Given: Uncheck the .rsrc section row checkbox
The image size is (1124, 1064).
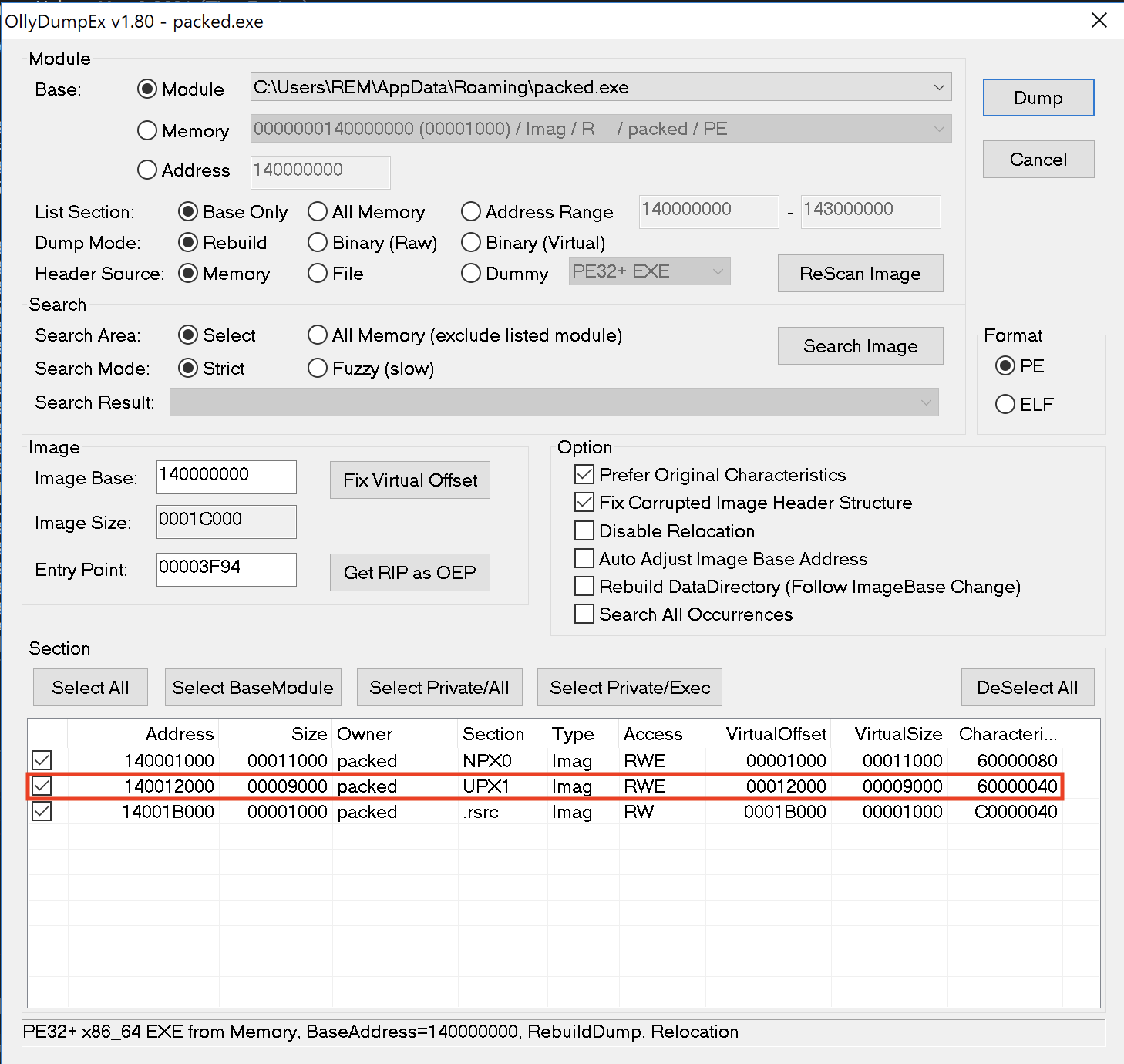Looking at the screenshot, I should pyautogui.click(x=42, y=811).
